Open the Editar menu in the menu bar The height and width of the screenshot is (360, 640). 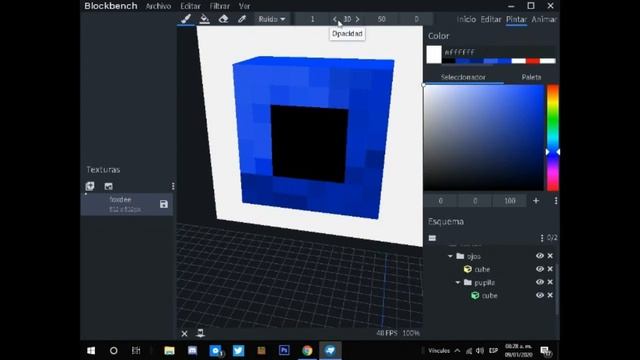click(x=190, y=6)
